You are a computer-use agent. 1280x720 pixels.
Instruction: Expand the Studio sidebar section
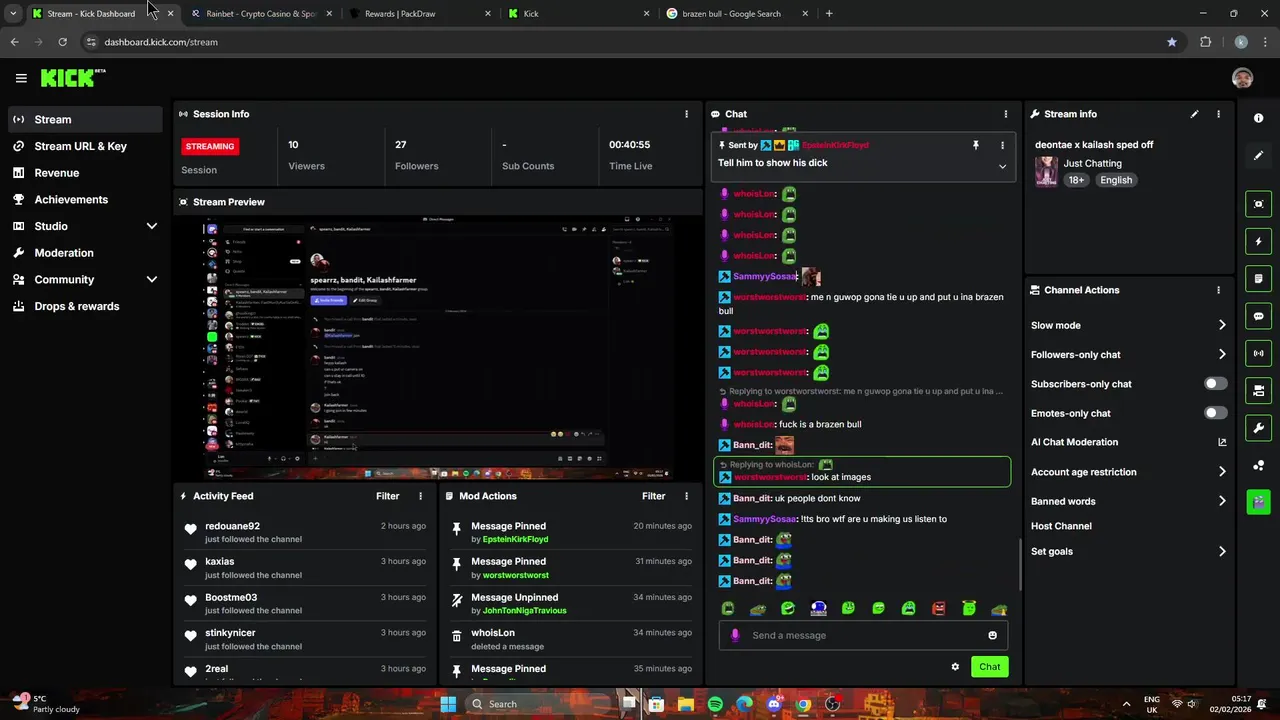152,226
